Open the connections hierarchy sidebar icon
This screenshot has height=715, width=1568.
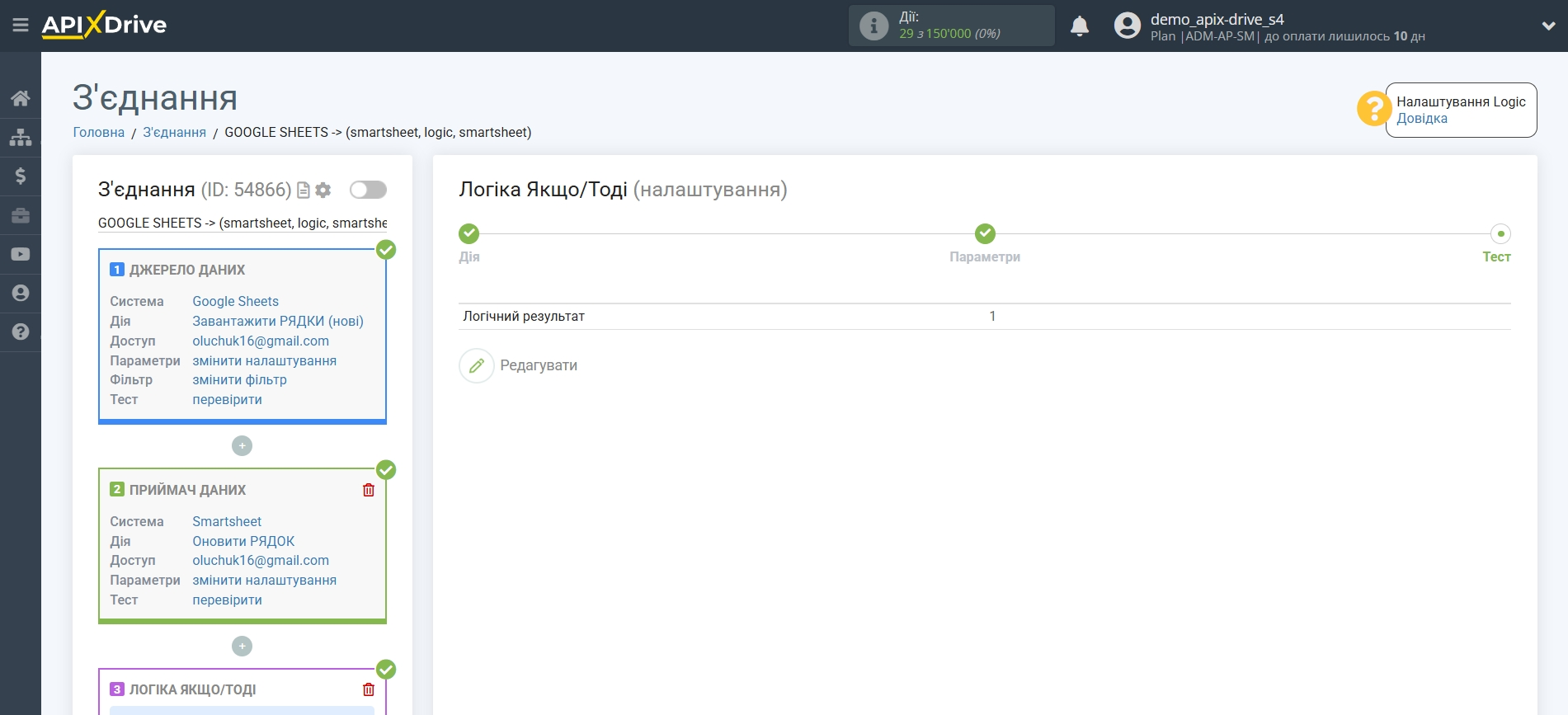coord(21,137)
